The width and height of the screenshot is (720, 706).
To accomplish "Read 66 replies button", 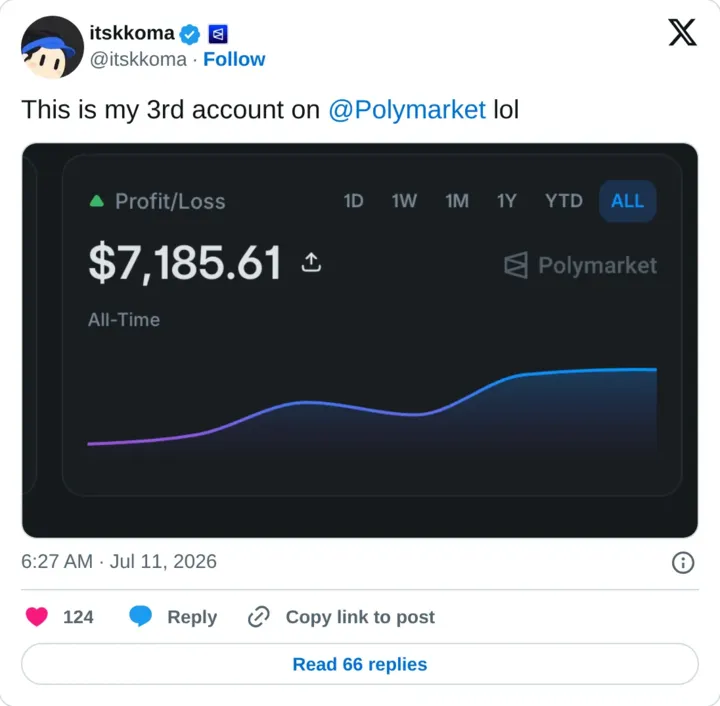I will click(x=360, y=664).
